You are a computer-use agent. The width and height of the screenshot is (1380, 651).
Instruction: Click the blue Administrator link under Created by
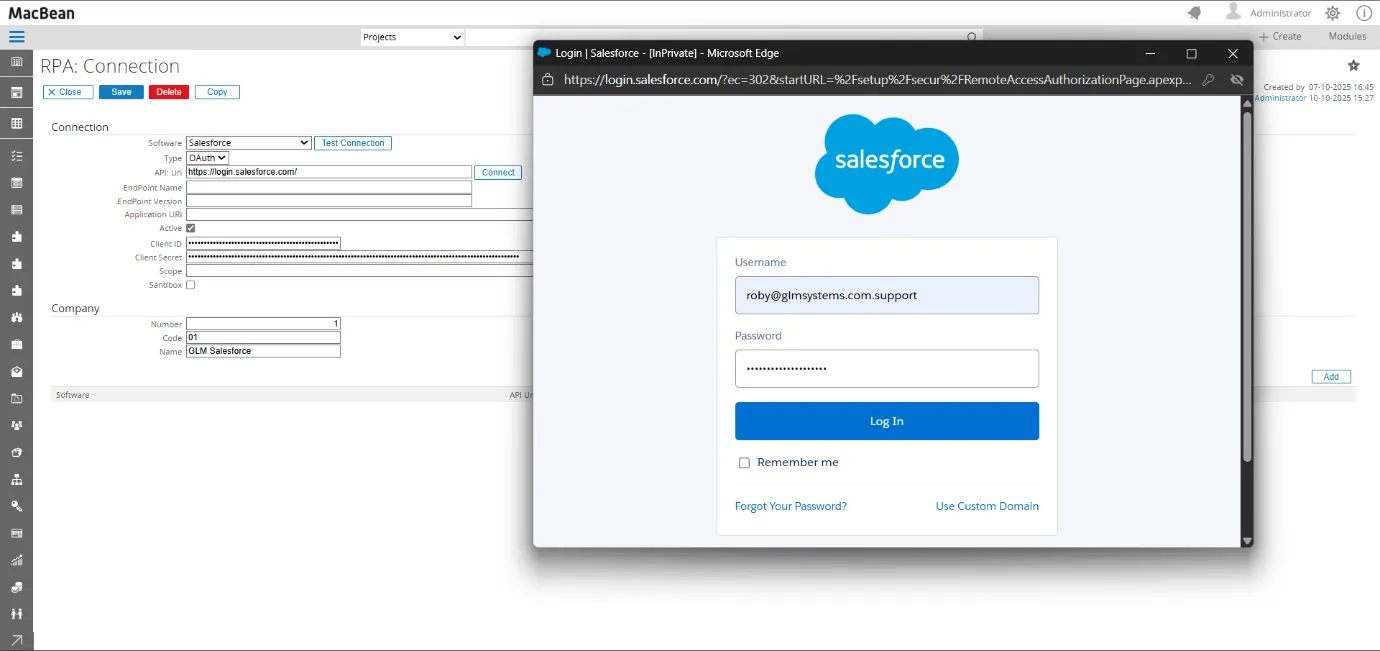click(1280, 98)
